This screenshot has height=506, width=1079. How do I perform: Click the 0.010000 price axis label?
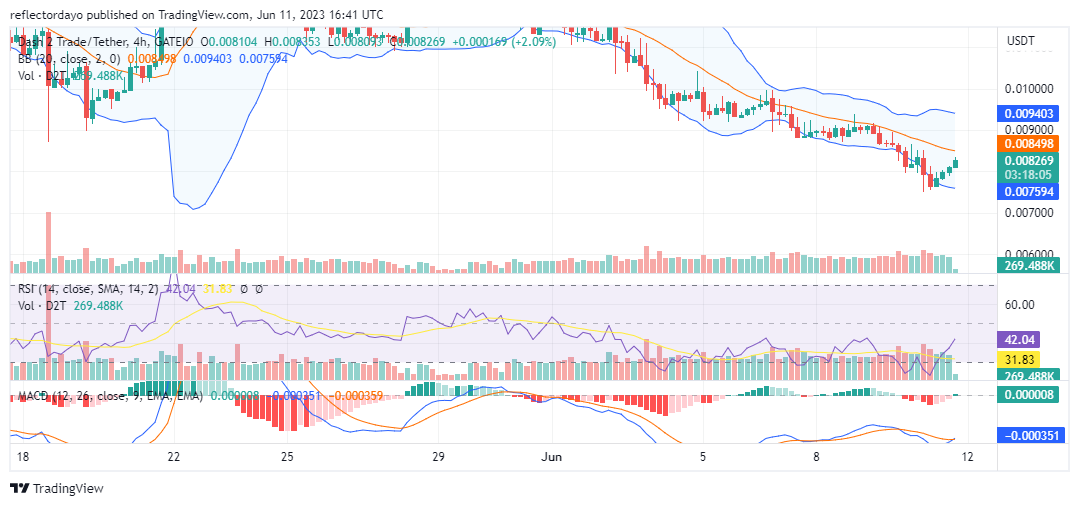click(1030, 89)
